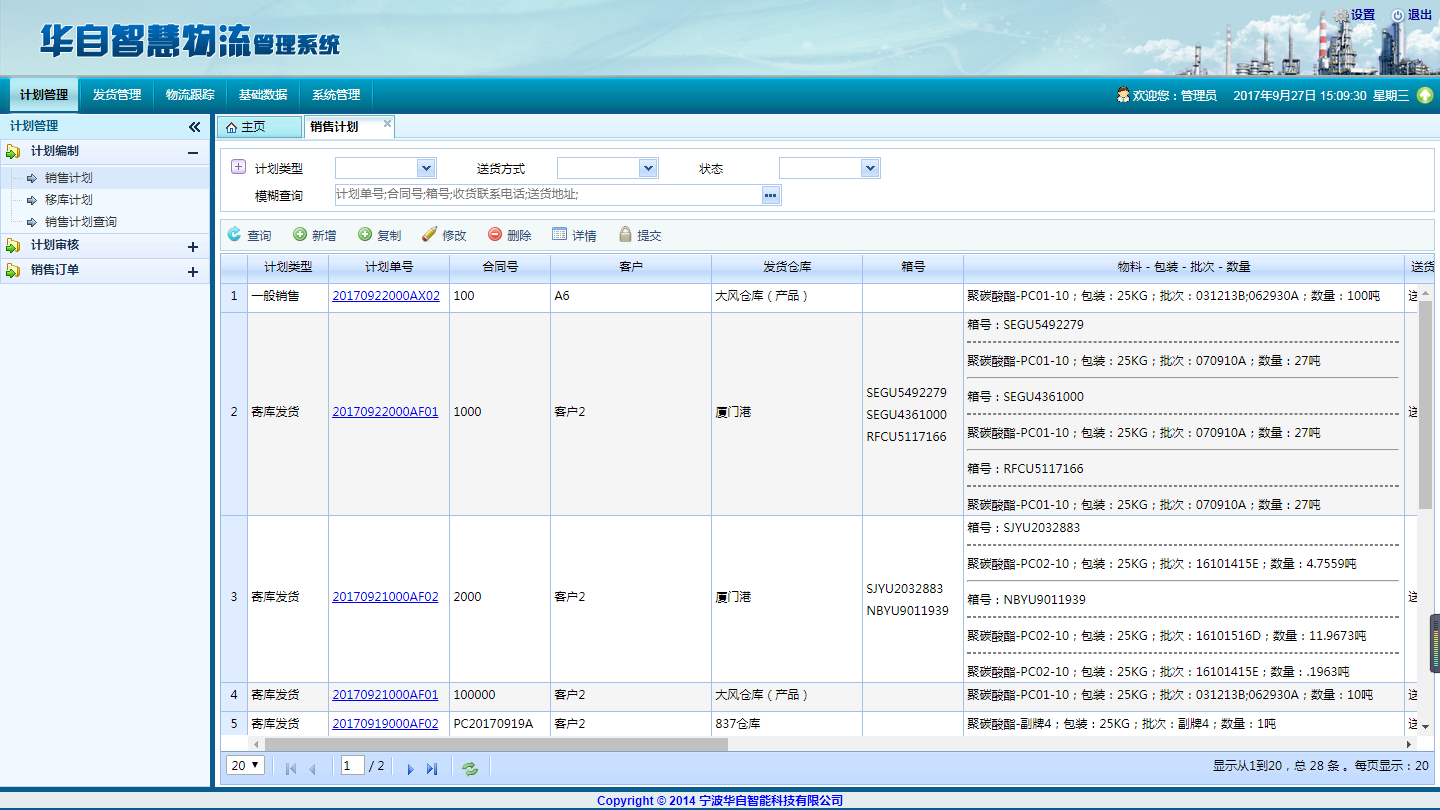The width and height of the screenshot is (1440, 810).
Task: Open the 计划类型 dropdown
Action: (x=426, y=168)
